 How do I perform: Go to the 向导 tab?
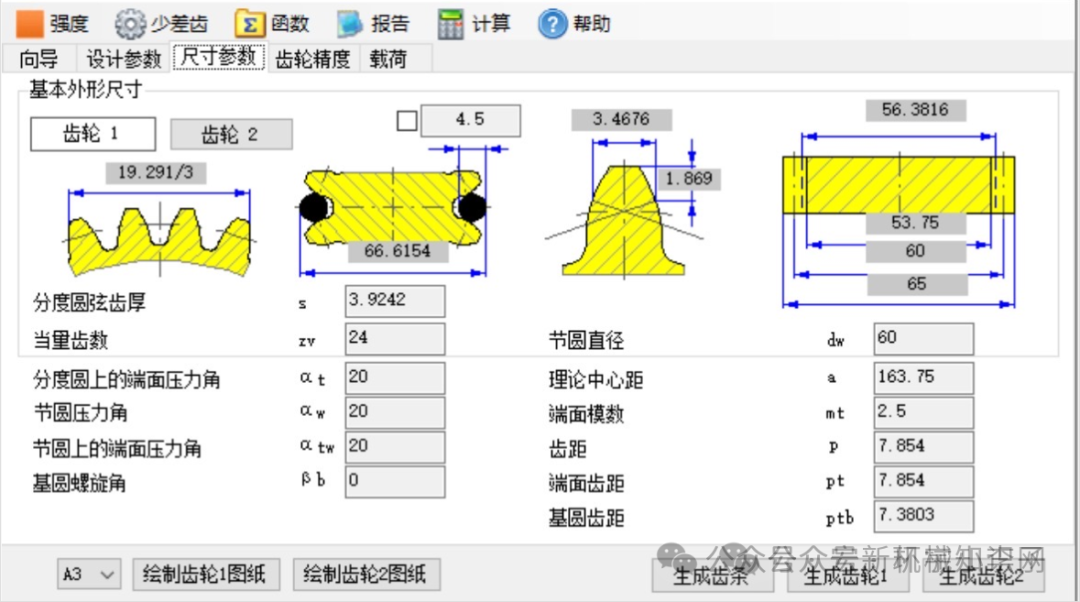coord(39,59)
